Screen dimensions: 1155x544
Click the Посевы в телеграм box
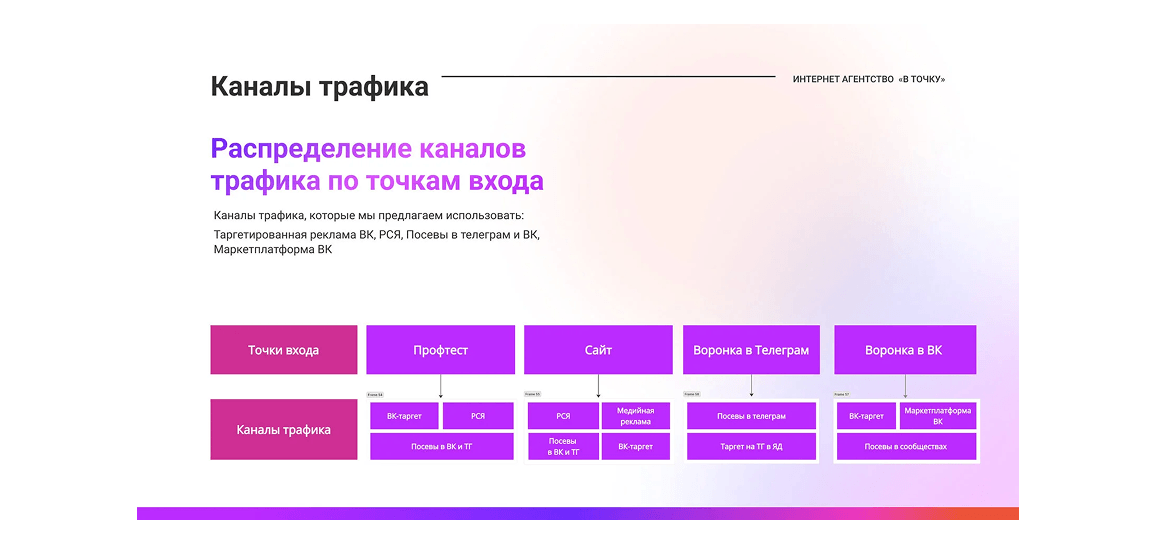(751, 416)
